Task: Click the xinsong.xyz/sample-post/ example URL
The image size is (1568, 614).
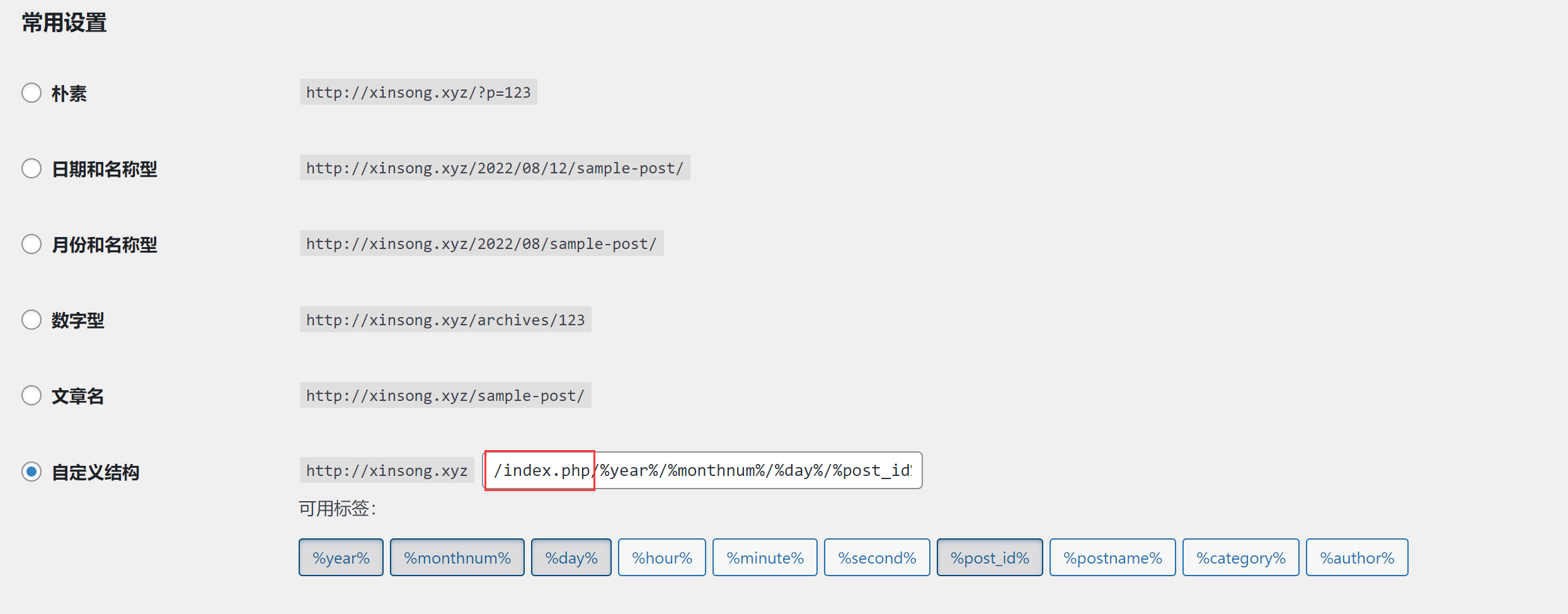Action: coord(445,395)
